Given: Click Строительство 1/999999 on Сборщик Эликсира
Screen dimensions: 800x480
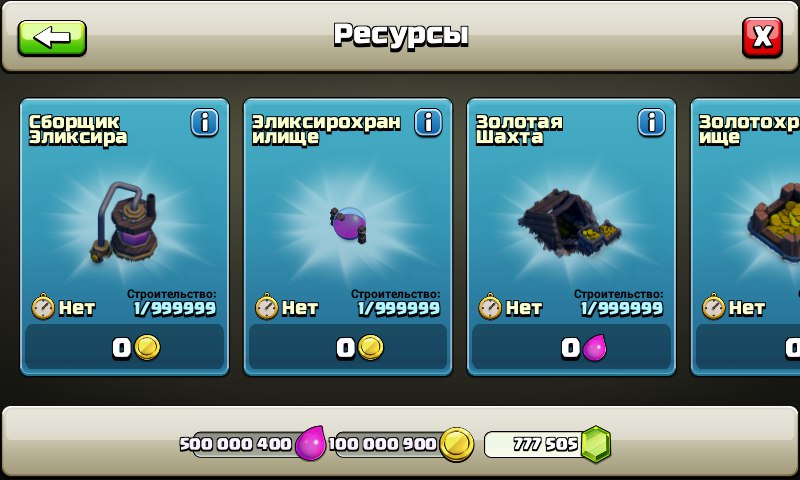Looking at the screenshot, I should click(172, 303).
